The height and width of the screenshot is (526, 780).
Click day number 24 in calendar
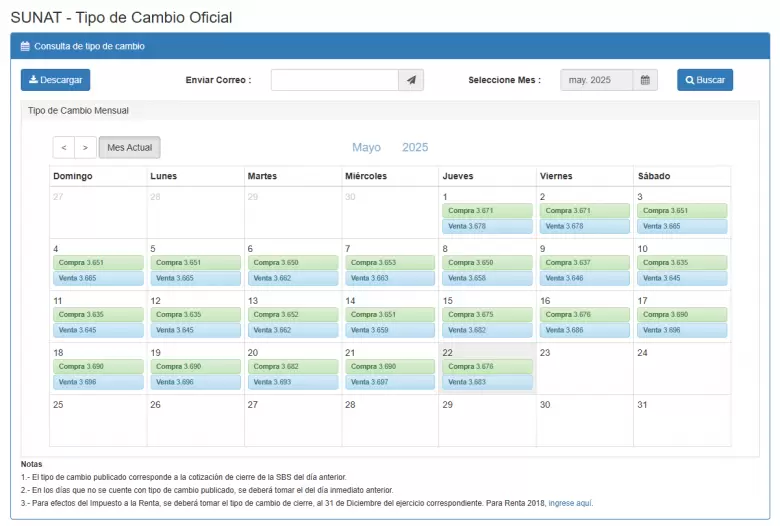(x=642, y=353)
